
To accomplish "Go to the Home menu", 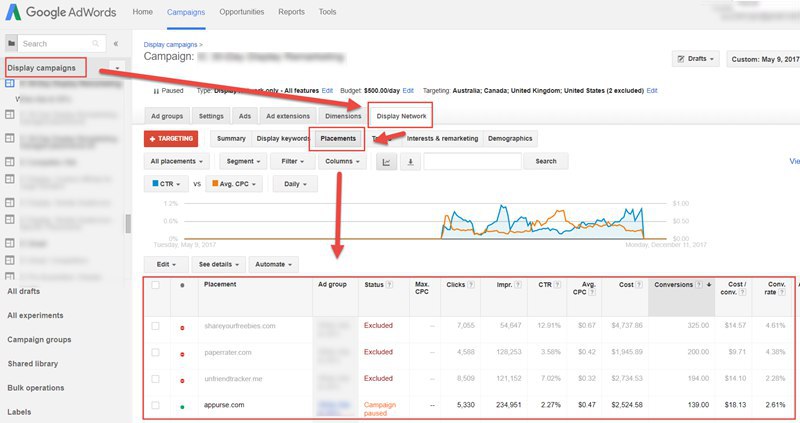I will (x=142, y=12).
